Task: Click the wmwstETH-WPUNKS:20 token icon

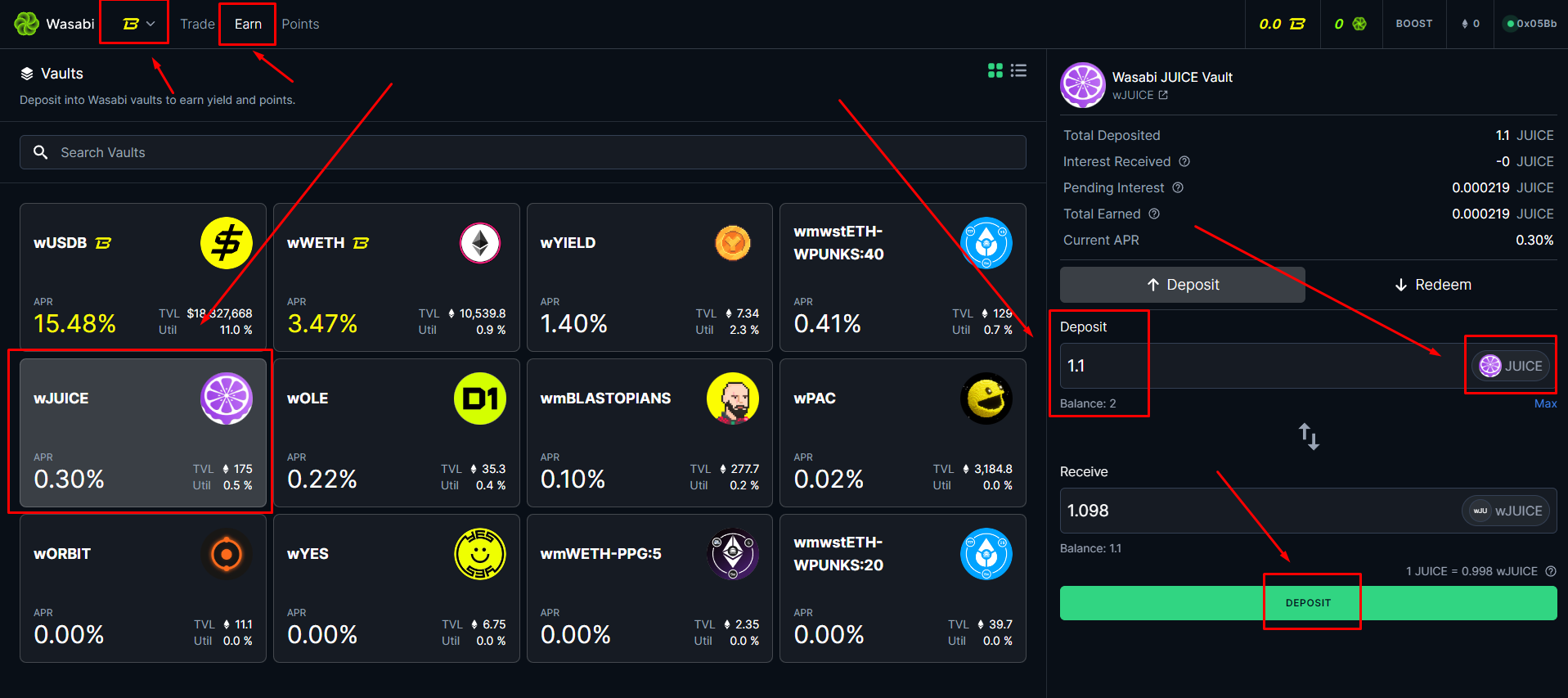Action: (986, 554)
